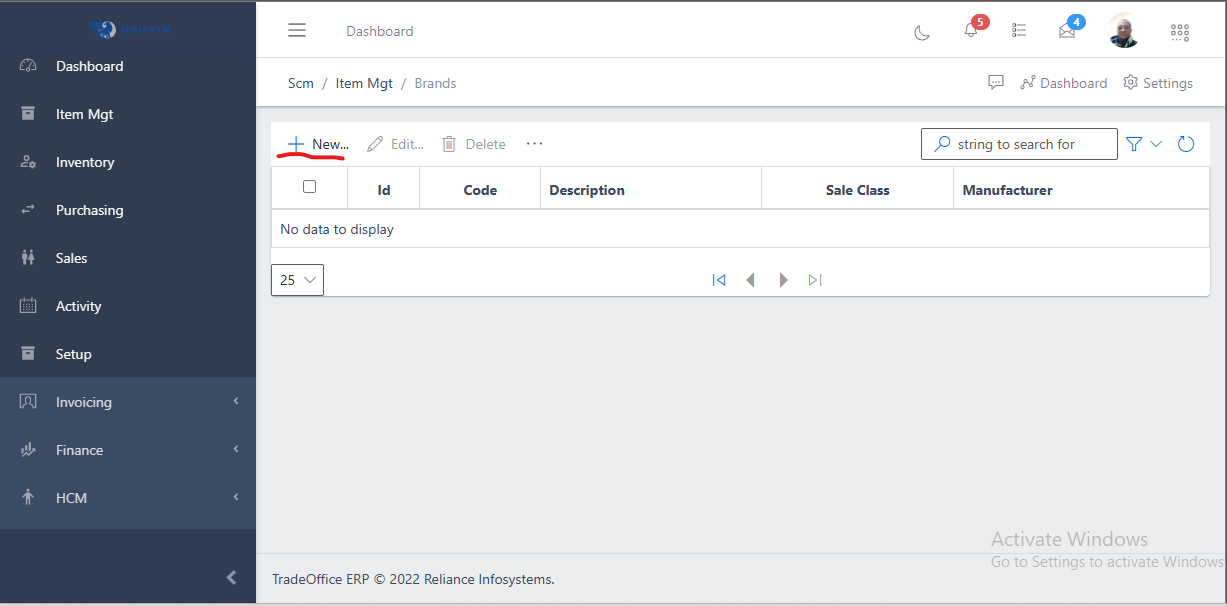Click the go to last page icon
The height and width of the screenshot is (606, 1227).
[815, 280]
